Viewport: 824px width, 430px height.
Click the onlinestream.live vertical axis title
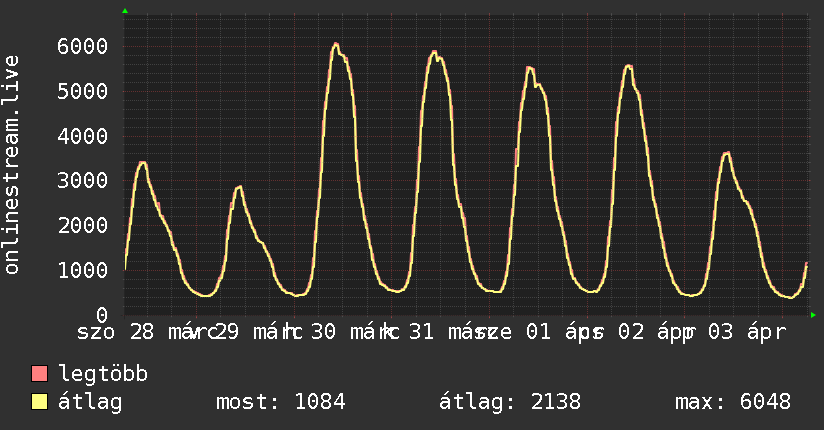click(12, 165)
